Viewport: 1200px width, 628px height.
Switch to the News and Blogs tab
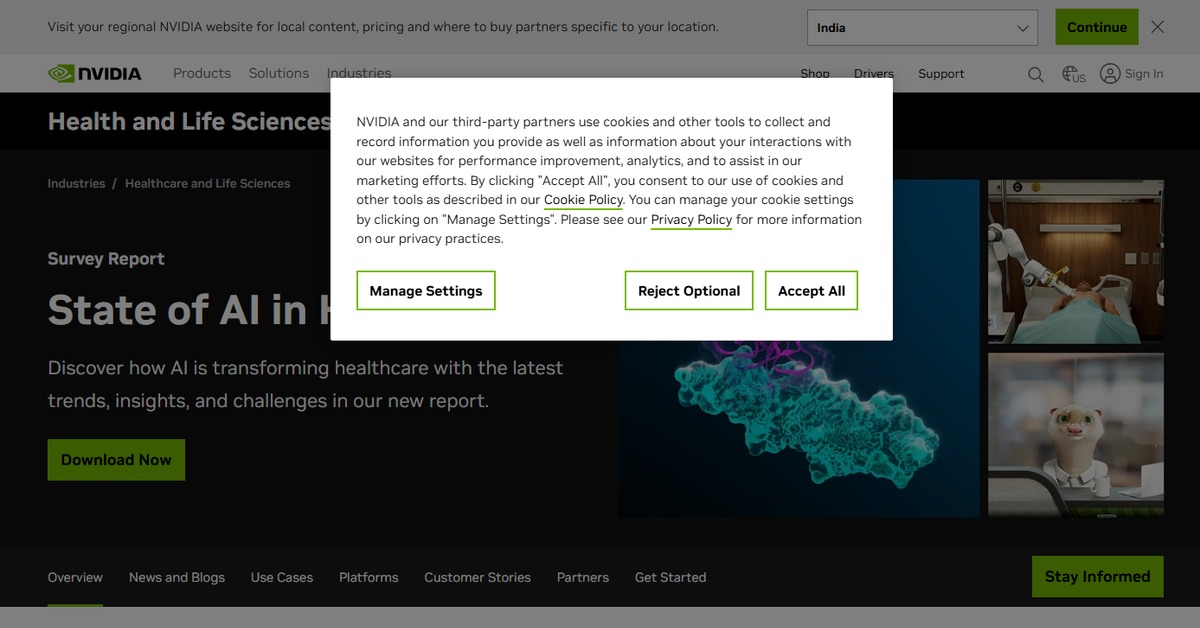(177, 577)
